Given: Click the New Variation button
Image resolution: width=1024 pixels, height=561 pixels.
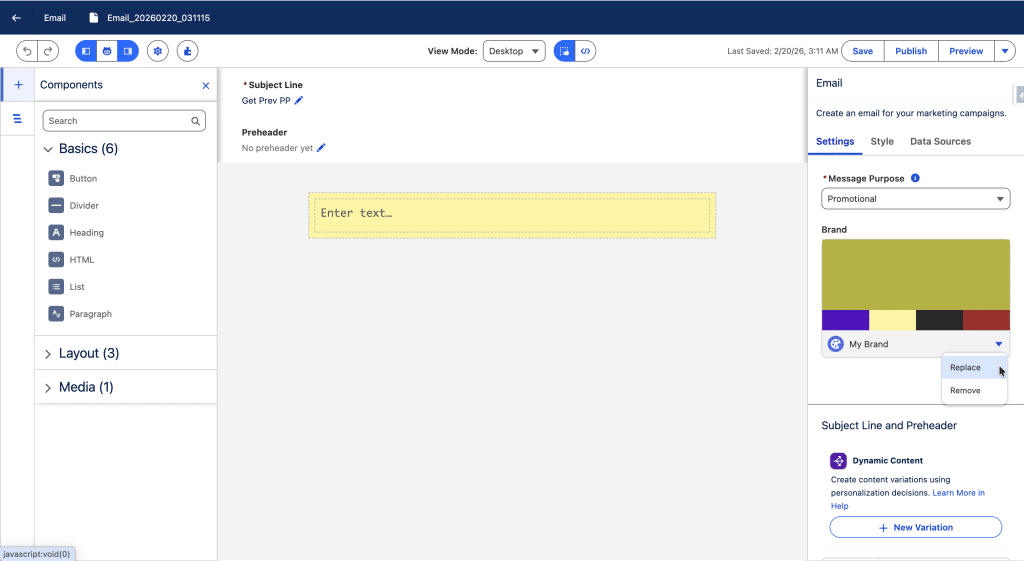Looking at the screenshot, I should pyautogui.click(x=915, y=527).
